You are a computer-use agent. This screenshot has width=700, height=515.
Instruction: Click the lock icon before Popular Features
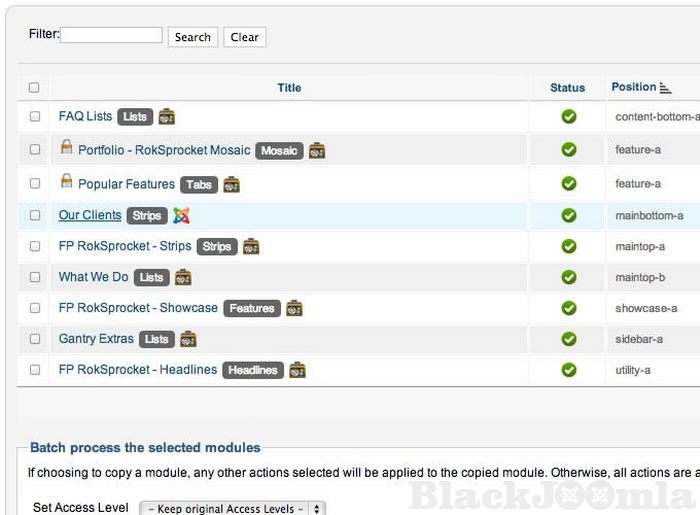pos(67,182)
